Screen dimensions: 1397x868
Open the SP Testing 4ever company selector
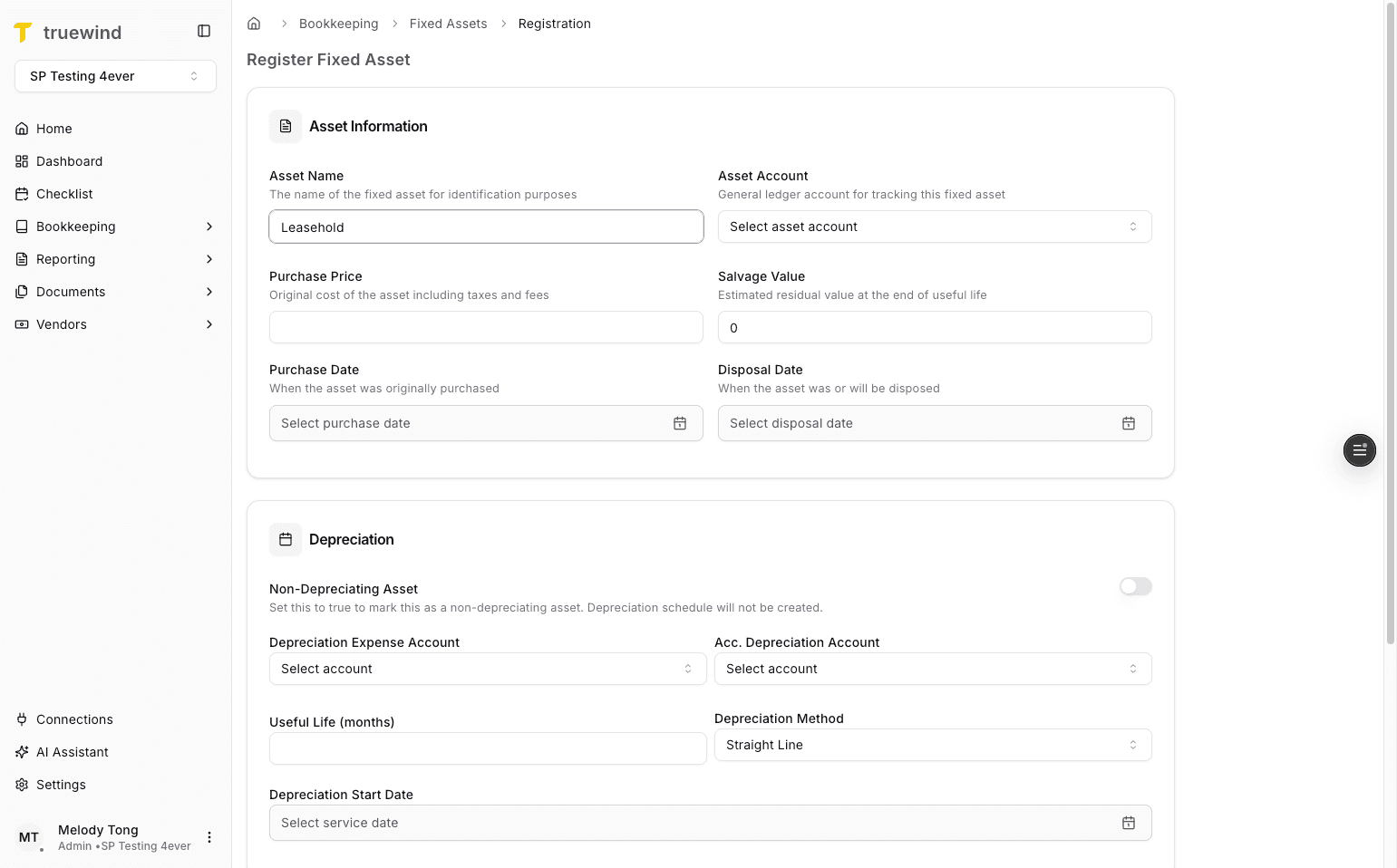coord(114,76)
